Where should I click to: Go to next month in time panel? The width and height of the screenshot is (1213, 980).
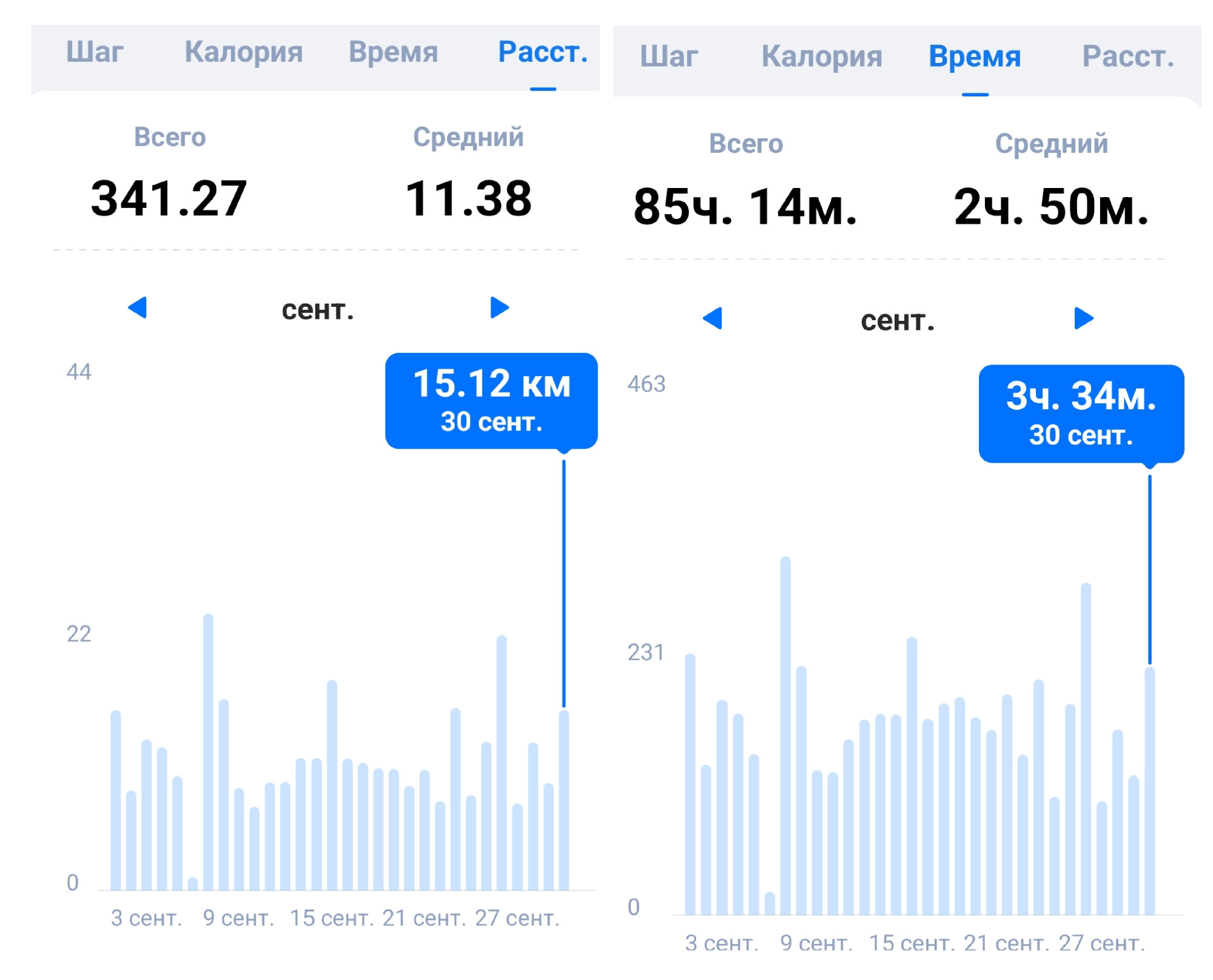[x=1084, y=318]
